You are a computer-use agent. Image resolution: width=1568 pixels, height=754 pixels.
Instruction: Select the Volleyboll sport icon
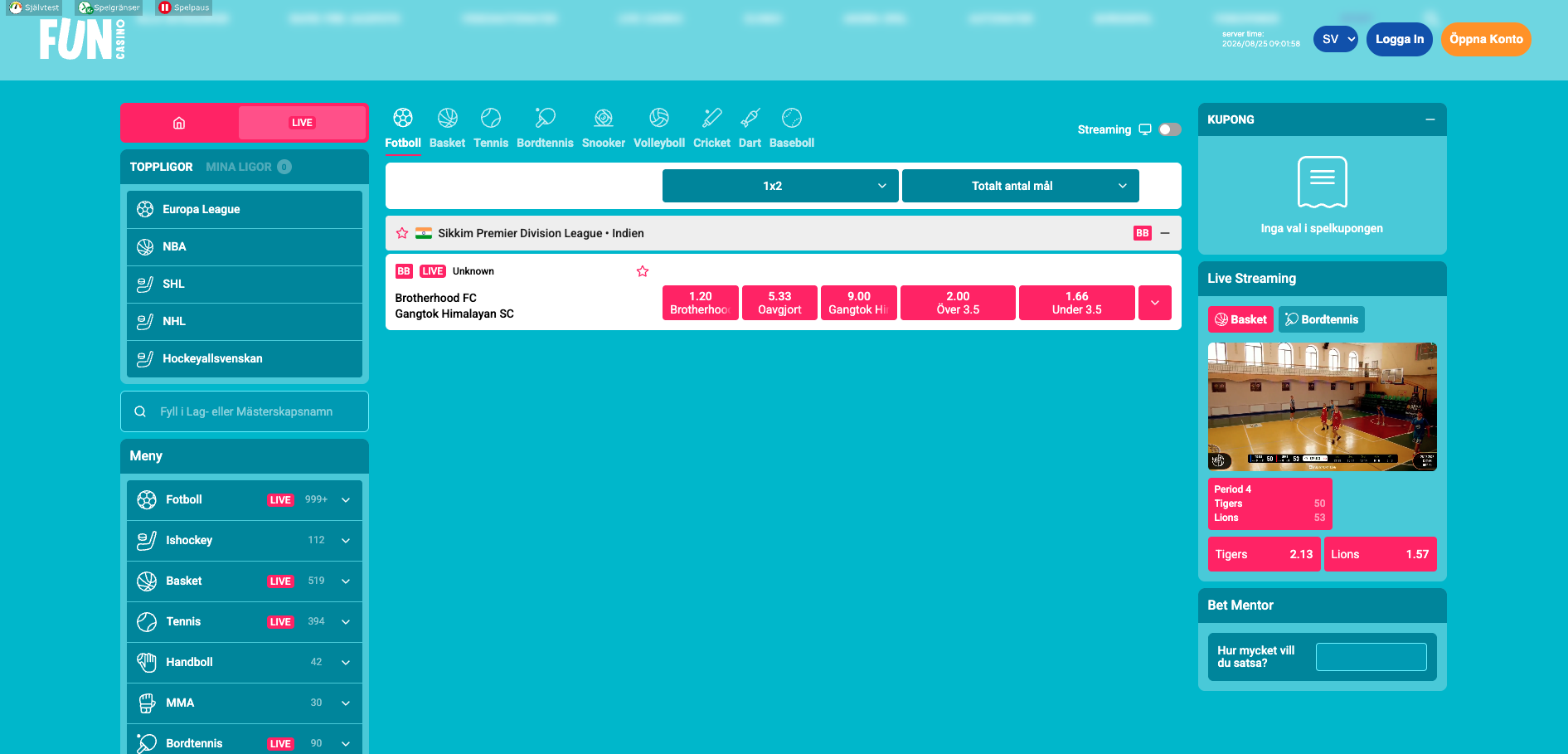click(659, 128)
